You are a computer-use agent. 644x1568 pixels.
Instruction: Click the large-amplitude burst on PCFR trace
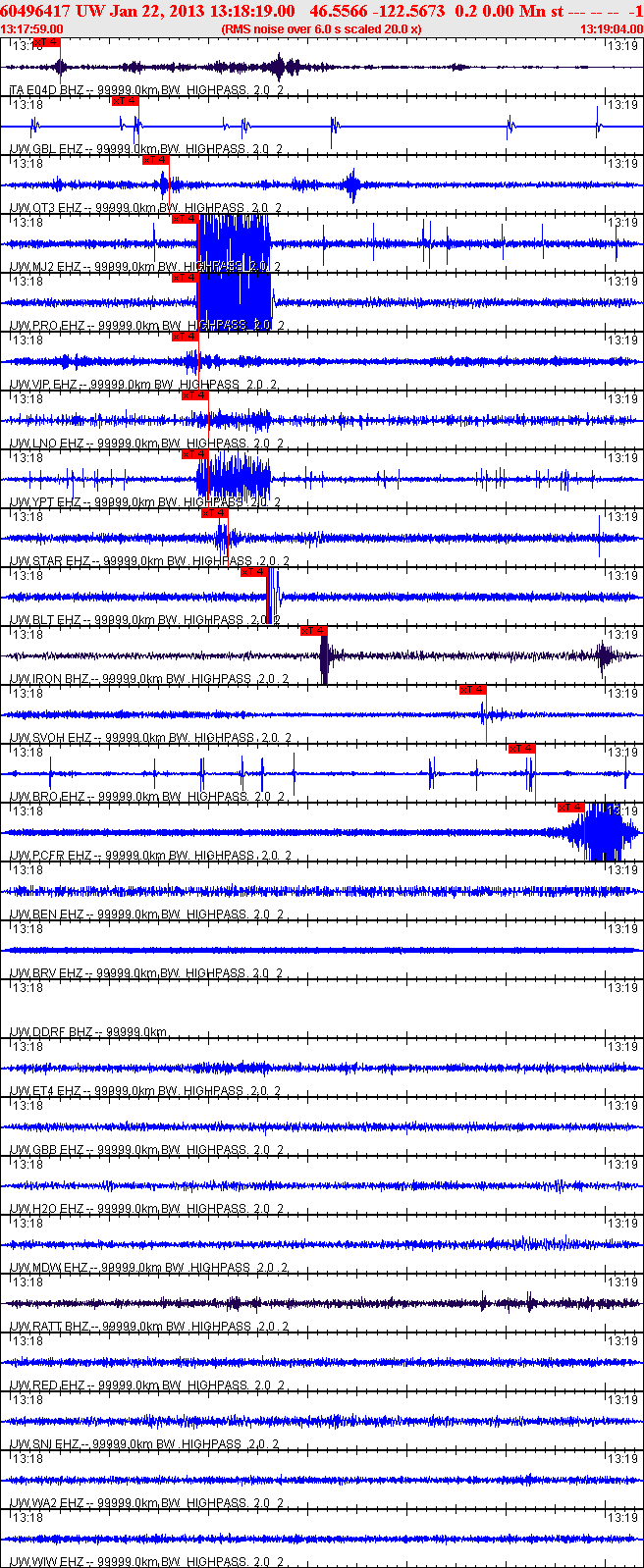pyautogui.click(x=601, y=832)
